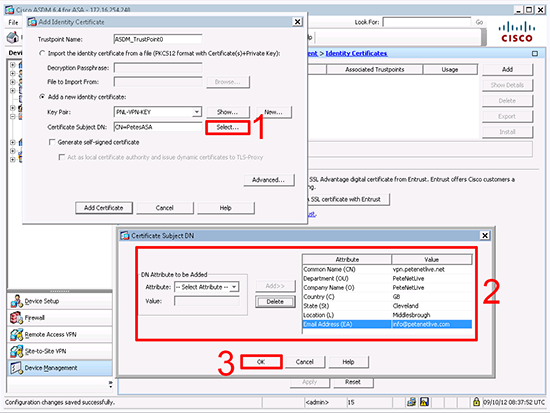Click Go button next to Look For
This screenshot has height=413, width=550.
[479, 22]
